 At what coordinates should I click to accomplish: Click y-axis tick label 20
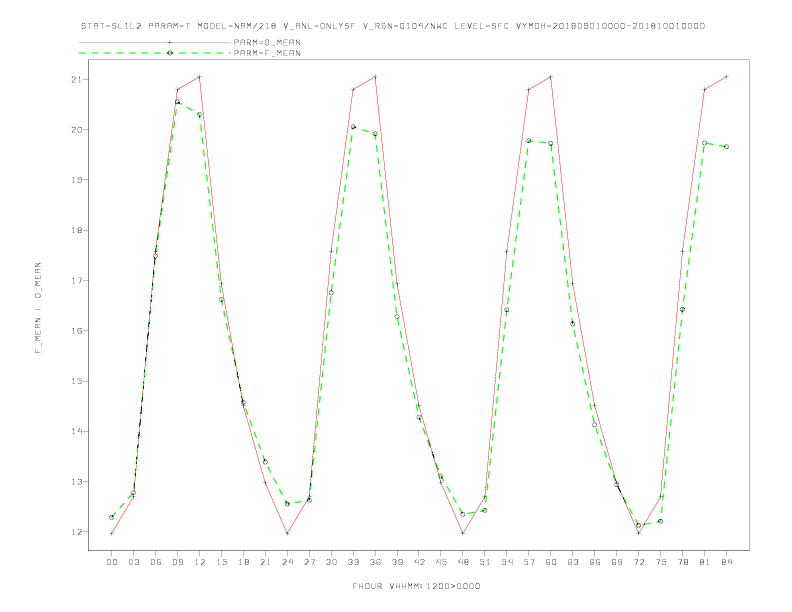[x=77, y=130]
